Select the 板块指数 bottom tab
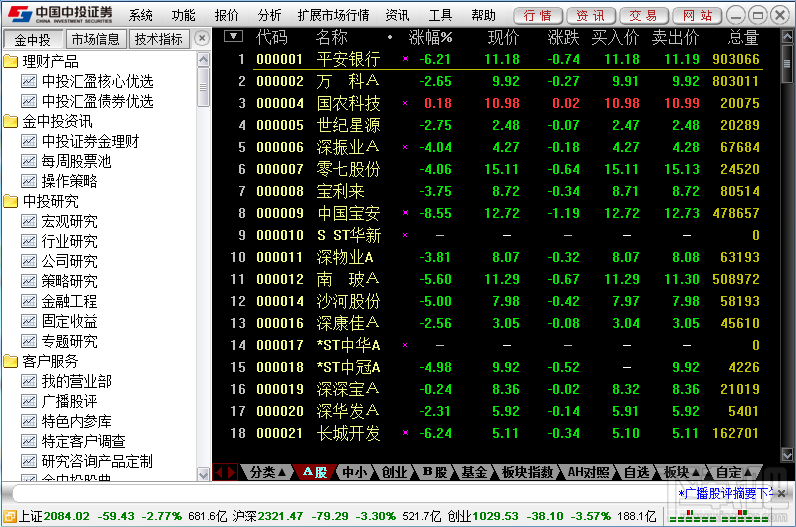This screenshot has height=527, width=796. [x=527, y=473]
